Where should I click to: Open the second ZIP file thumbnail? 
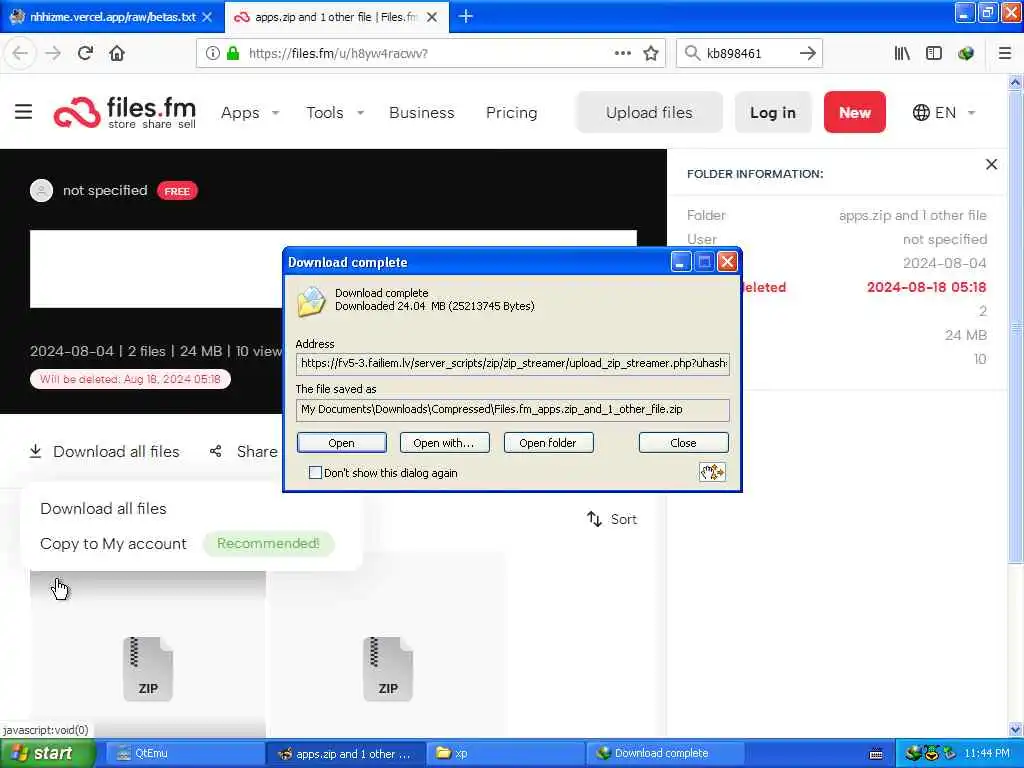388,669
